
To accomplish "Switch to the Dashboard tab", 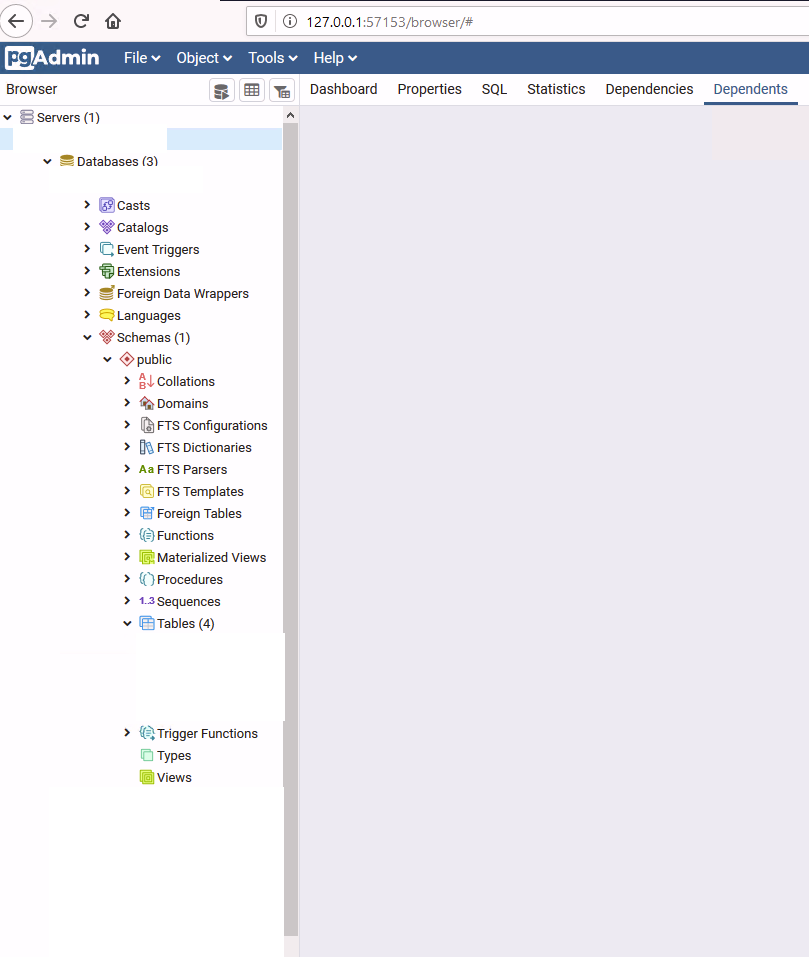I will (x=343, y=89).
